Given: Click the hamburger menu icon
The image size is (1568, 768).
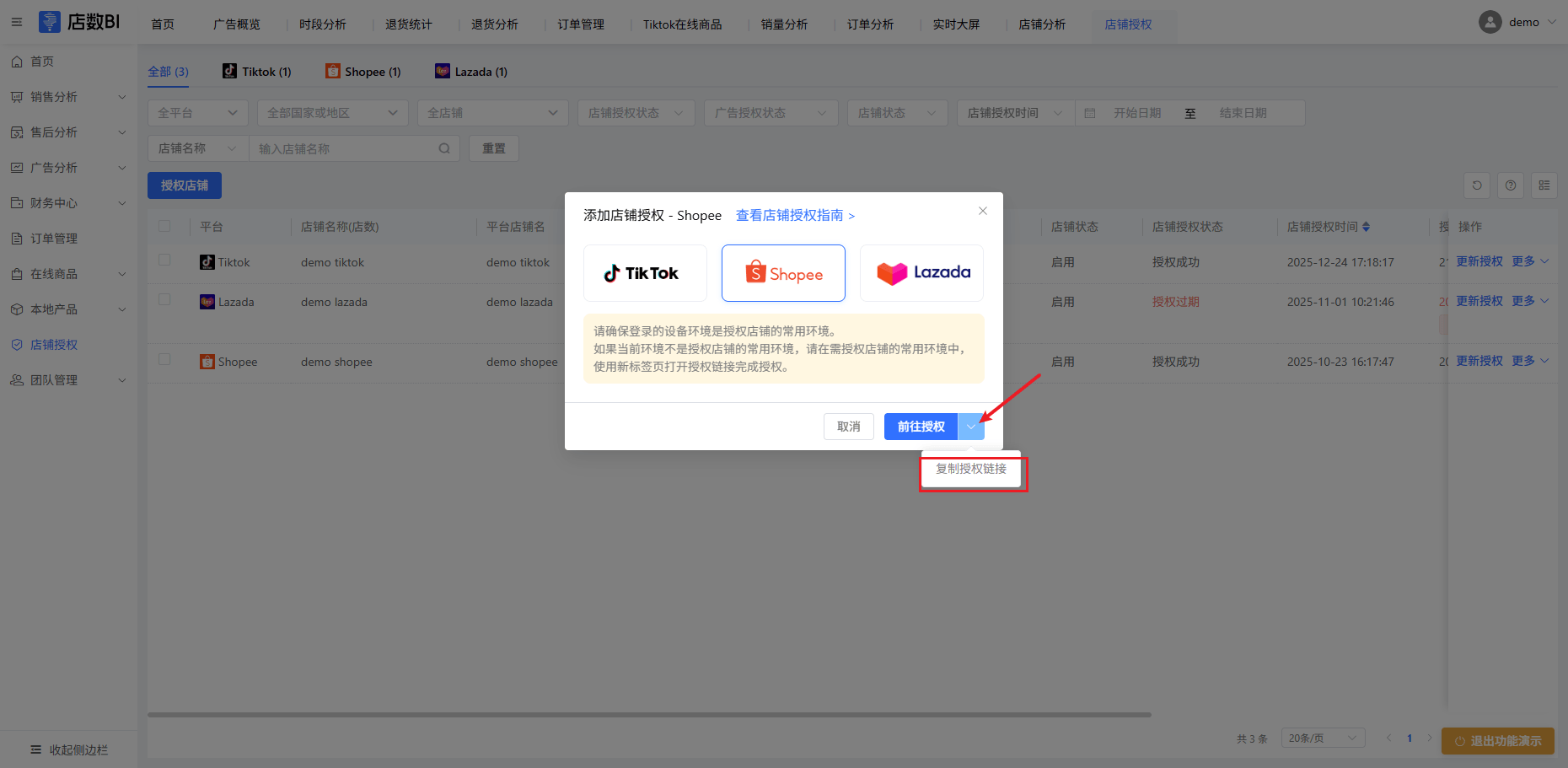Looking at the screenshot, I should click(17, 22).
